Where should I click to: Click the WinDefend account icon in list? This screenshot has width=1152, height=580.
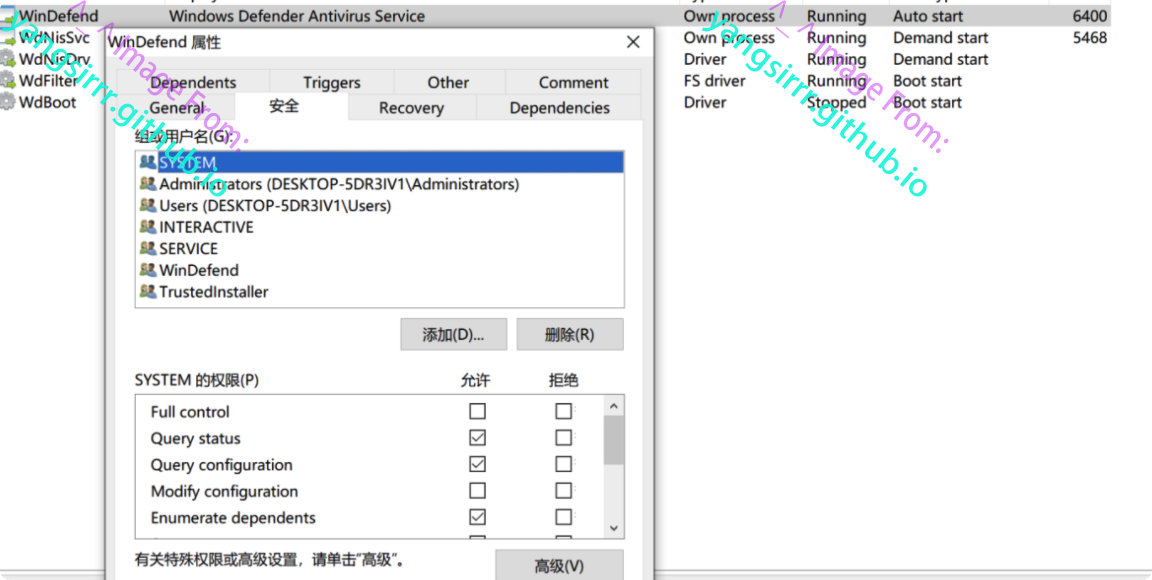point(148,270)
